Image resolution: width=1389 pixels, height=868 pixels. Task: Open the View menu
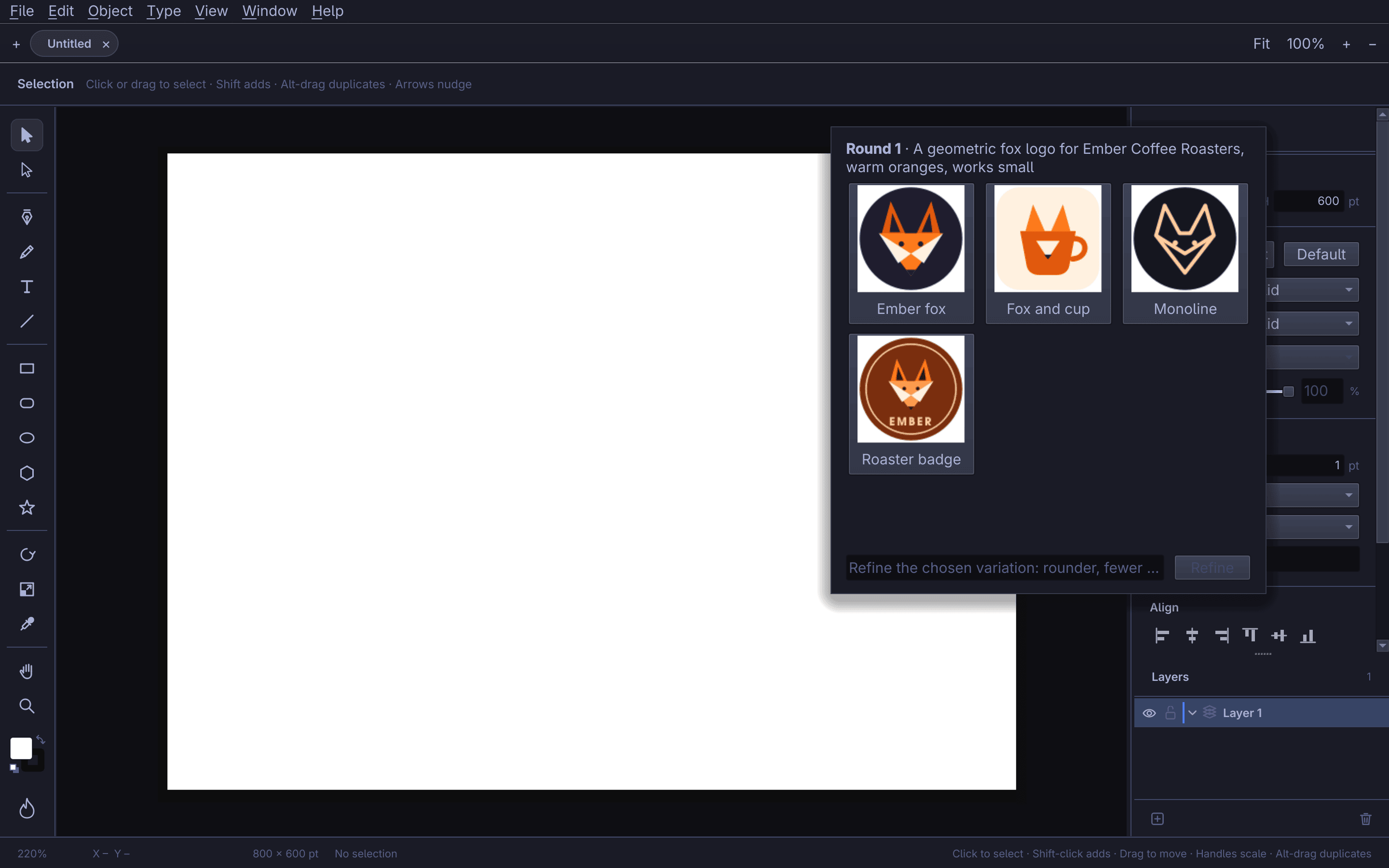tap(211, 11)
